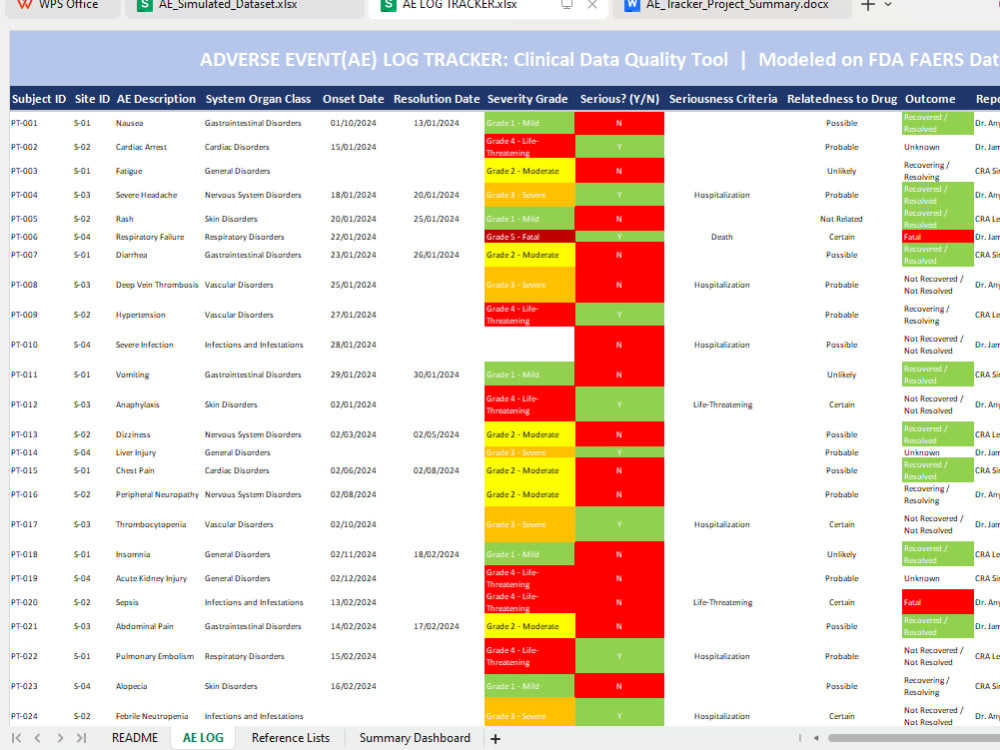Image resolution: width=1000 pixels, height=750 pixels.
Task: Select the Peripheral Neuropathy cell
Action: pos(157,495)
